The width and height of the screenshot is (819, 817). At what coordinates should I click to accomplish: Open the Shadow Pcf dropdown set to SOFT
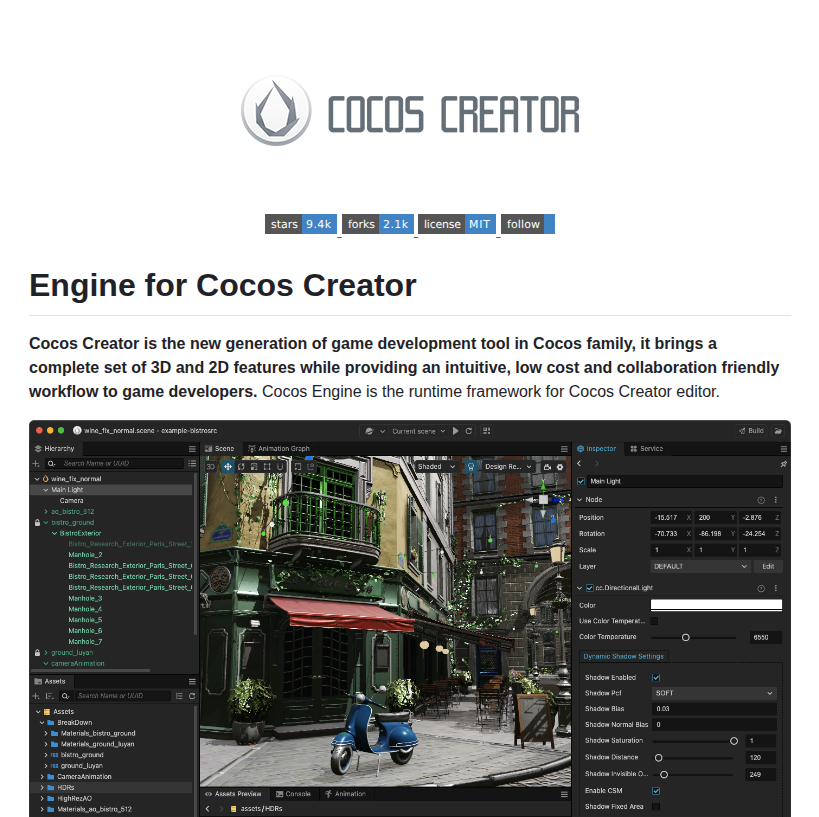pyautogui.click(x=713, y=693)
